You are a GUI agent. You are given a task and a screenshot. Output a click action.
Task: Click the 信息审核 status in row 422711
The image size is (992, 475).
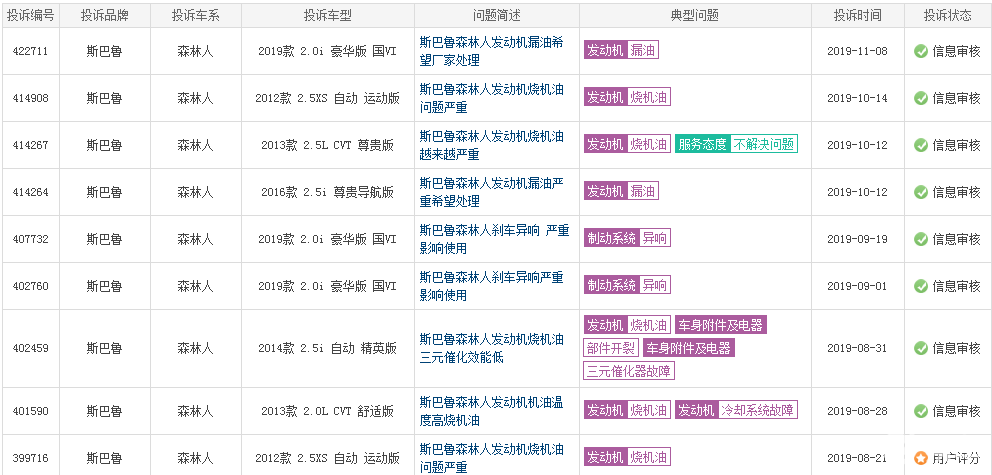[x=956, y=51]
